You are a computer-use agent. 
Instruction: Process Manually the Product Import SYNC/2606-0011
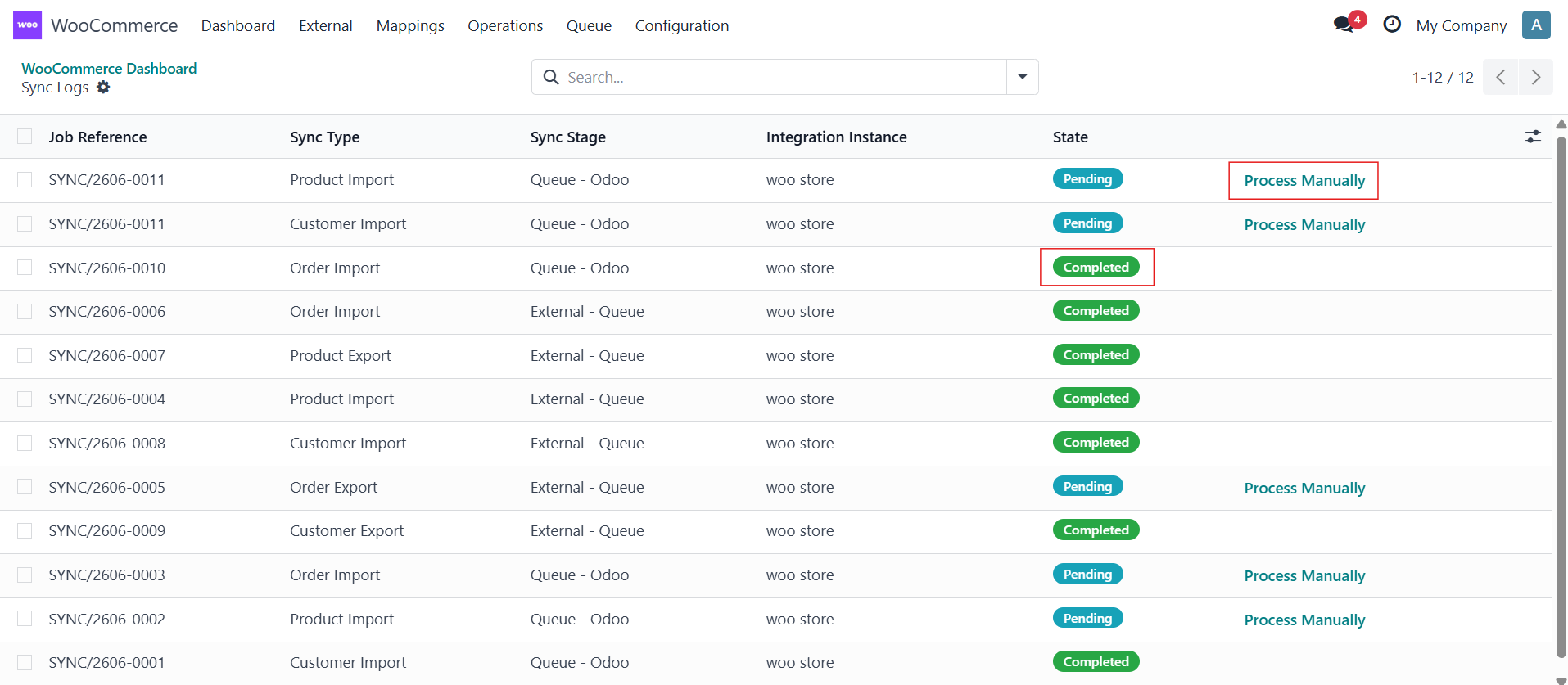1304,180
